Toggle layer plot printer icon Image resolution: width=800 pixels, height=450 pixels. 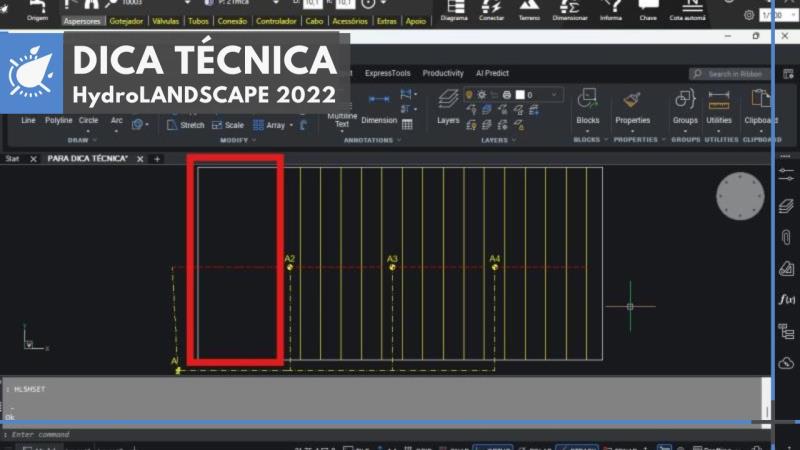[x=507, y=95]
